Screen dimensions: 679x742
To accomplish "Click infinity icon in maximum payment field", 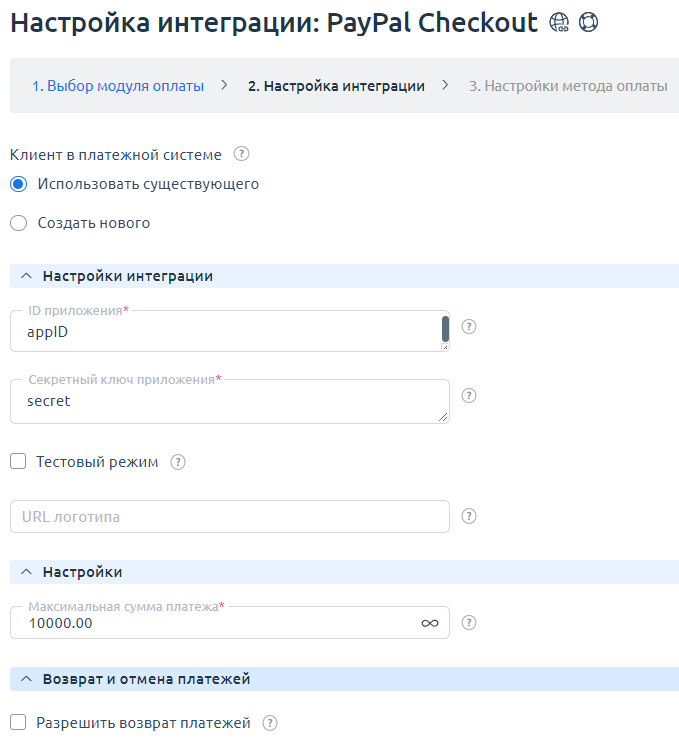I will [430, 623].
